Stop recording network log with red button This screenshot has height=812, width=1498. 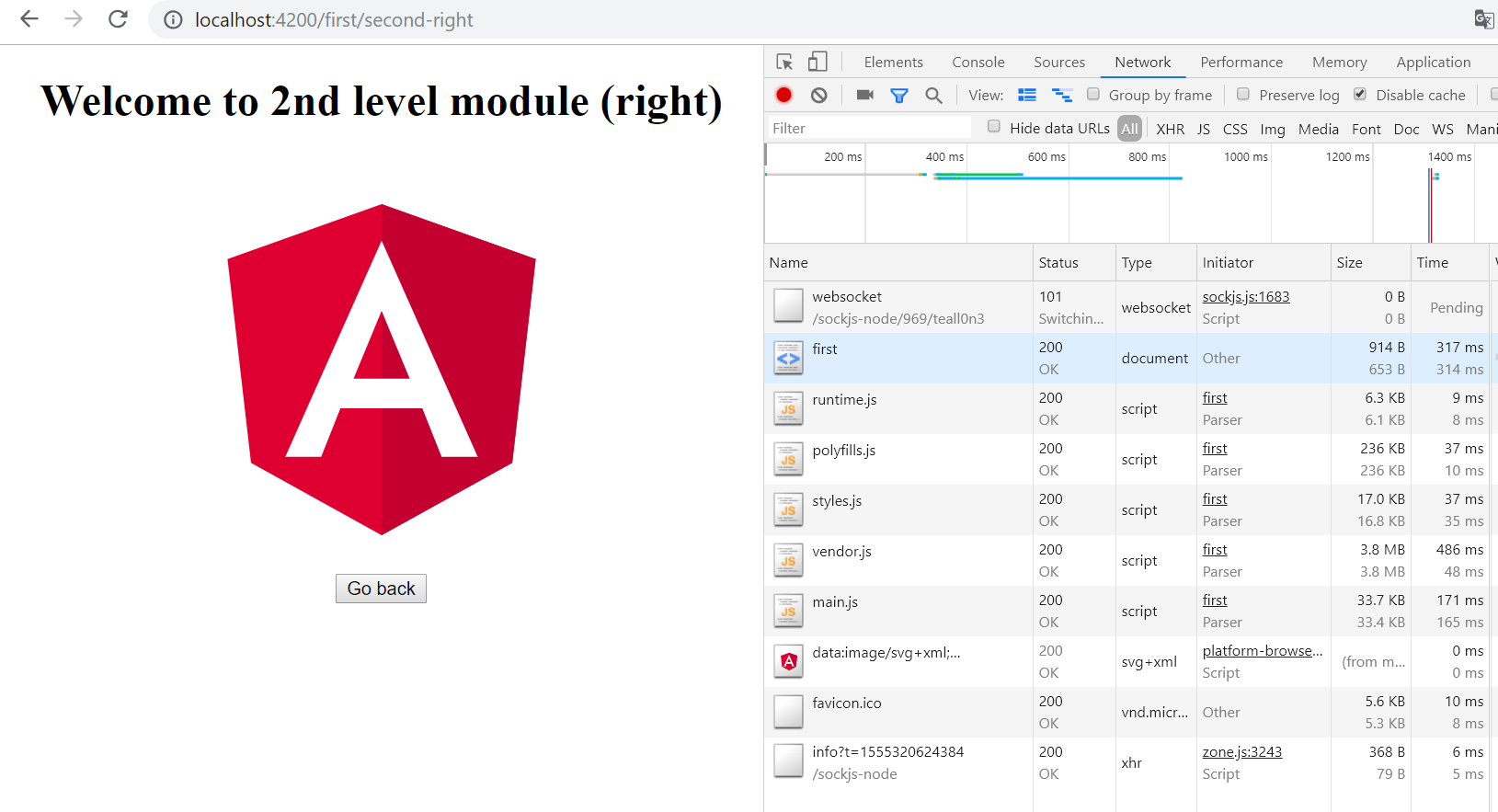point(783,95)
